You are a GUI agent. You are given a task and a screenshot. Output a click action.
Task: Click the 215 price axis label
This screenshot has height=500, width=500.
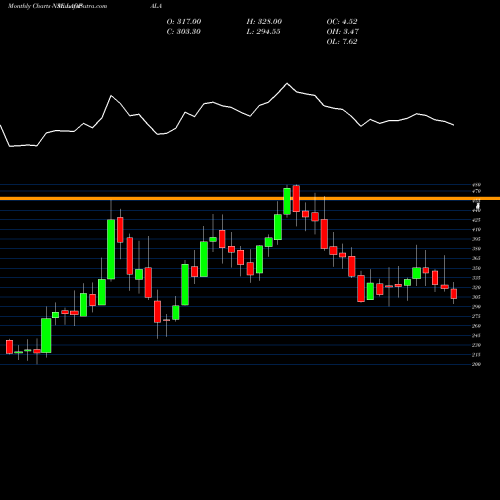(476, 355)
